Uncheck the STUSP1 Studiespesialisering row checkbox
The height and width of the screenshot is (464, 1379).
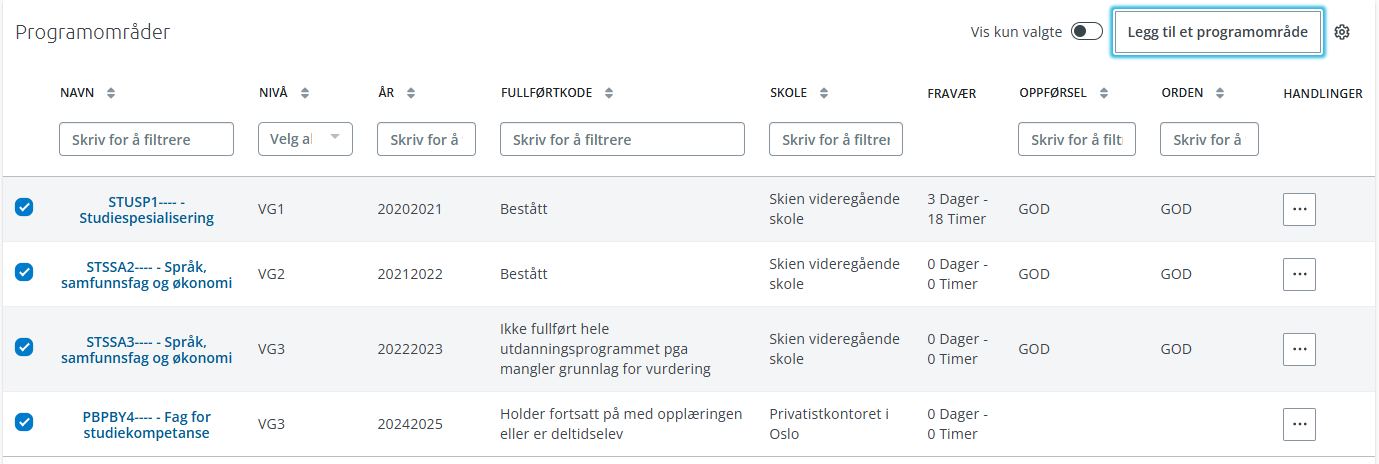coord(24,207)
